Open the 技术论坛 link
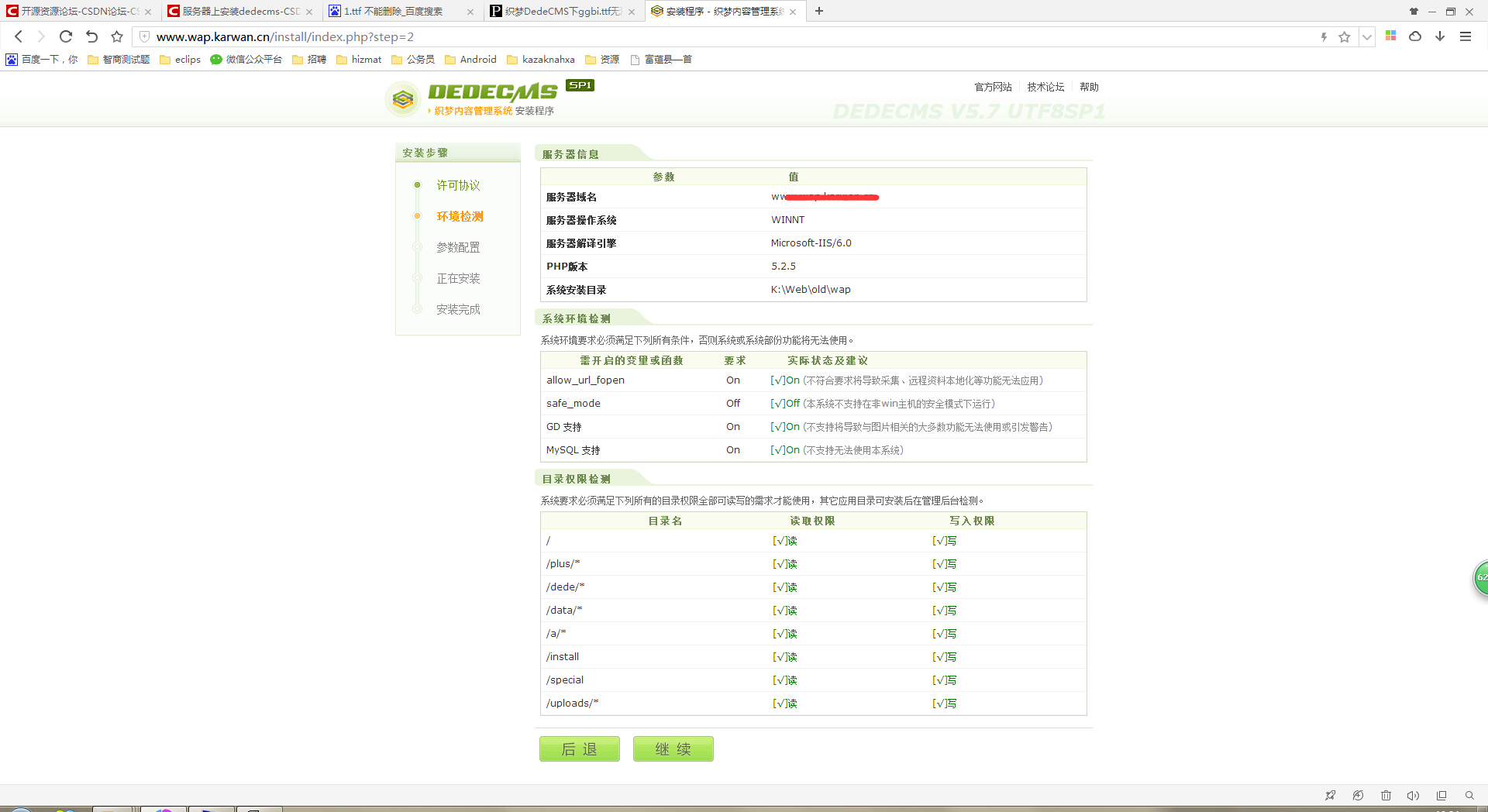Screen dimensions: 1488x812 [x=1045, y=87]
